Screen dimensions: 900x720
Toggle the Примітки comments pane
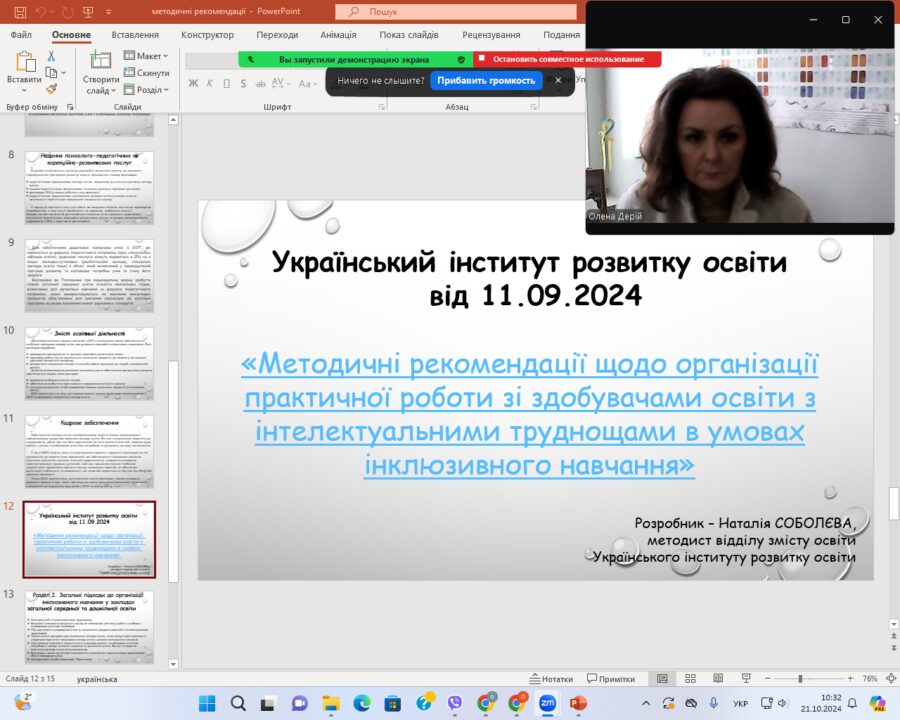click(611, 679)
